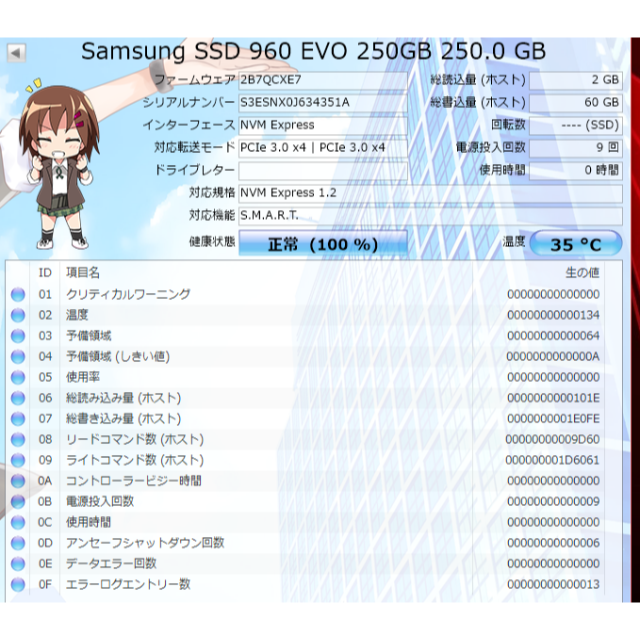
Task: Click the status icon for row 09 ライトコマンド数
Action: 18,460
